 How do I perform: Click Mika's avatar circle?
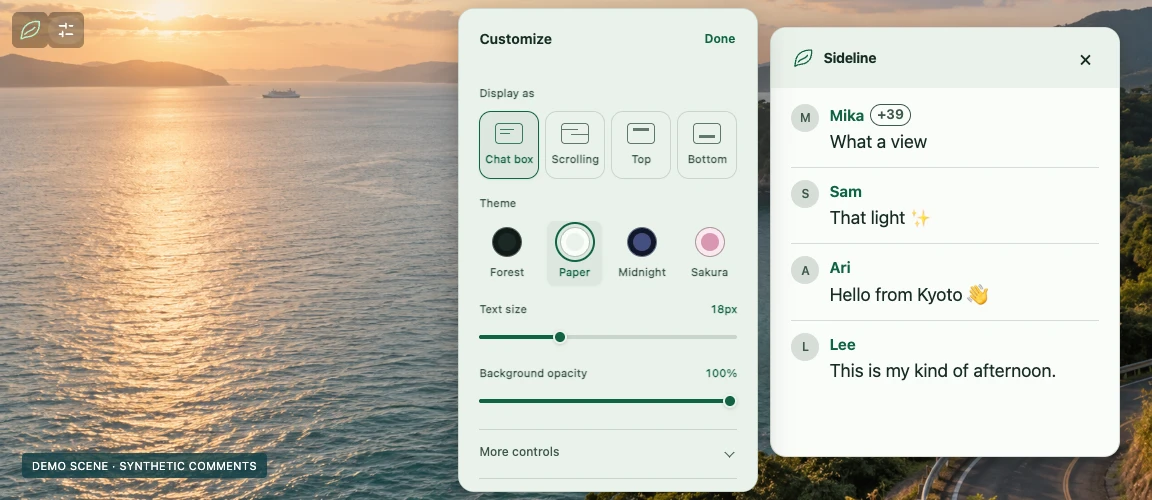click(x=805, y=117)
